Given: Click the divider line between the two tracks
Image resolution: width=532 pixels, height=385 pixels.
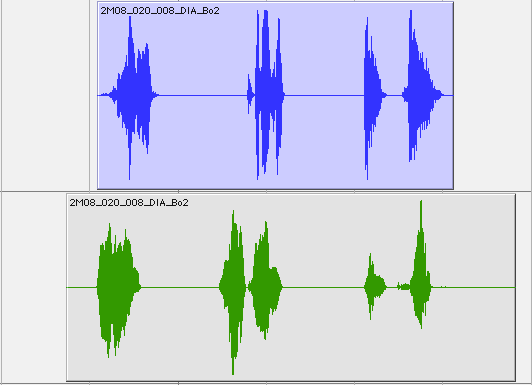Looking at the screenshot, I should (x=266, y=191).
